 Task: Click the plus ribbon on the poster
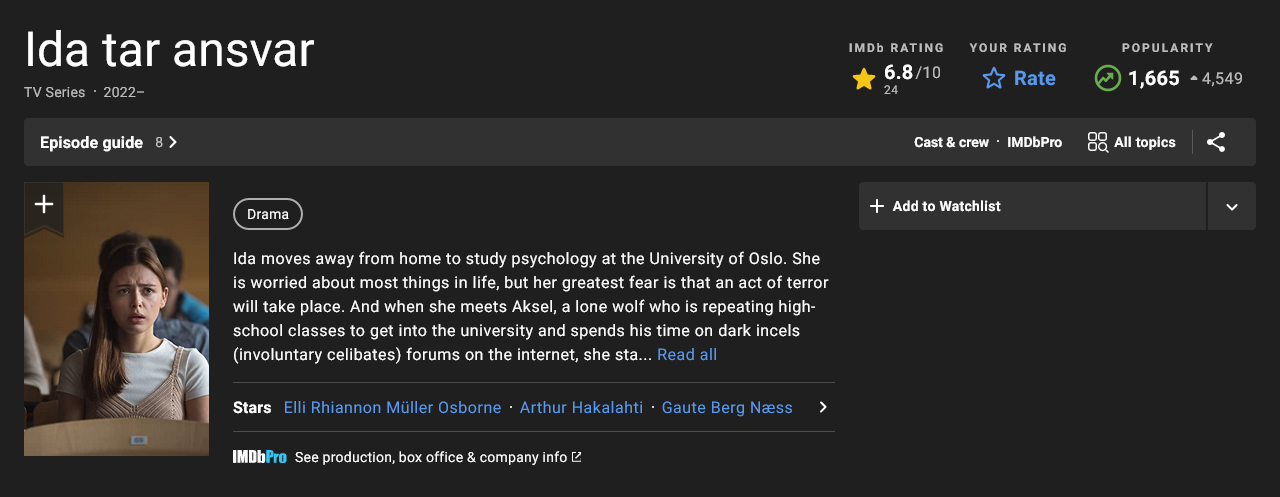point(44,206)
